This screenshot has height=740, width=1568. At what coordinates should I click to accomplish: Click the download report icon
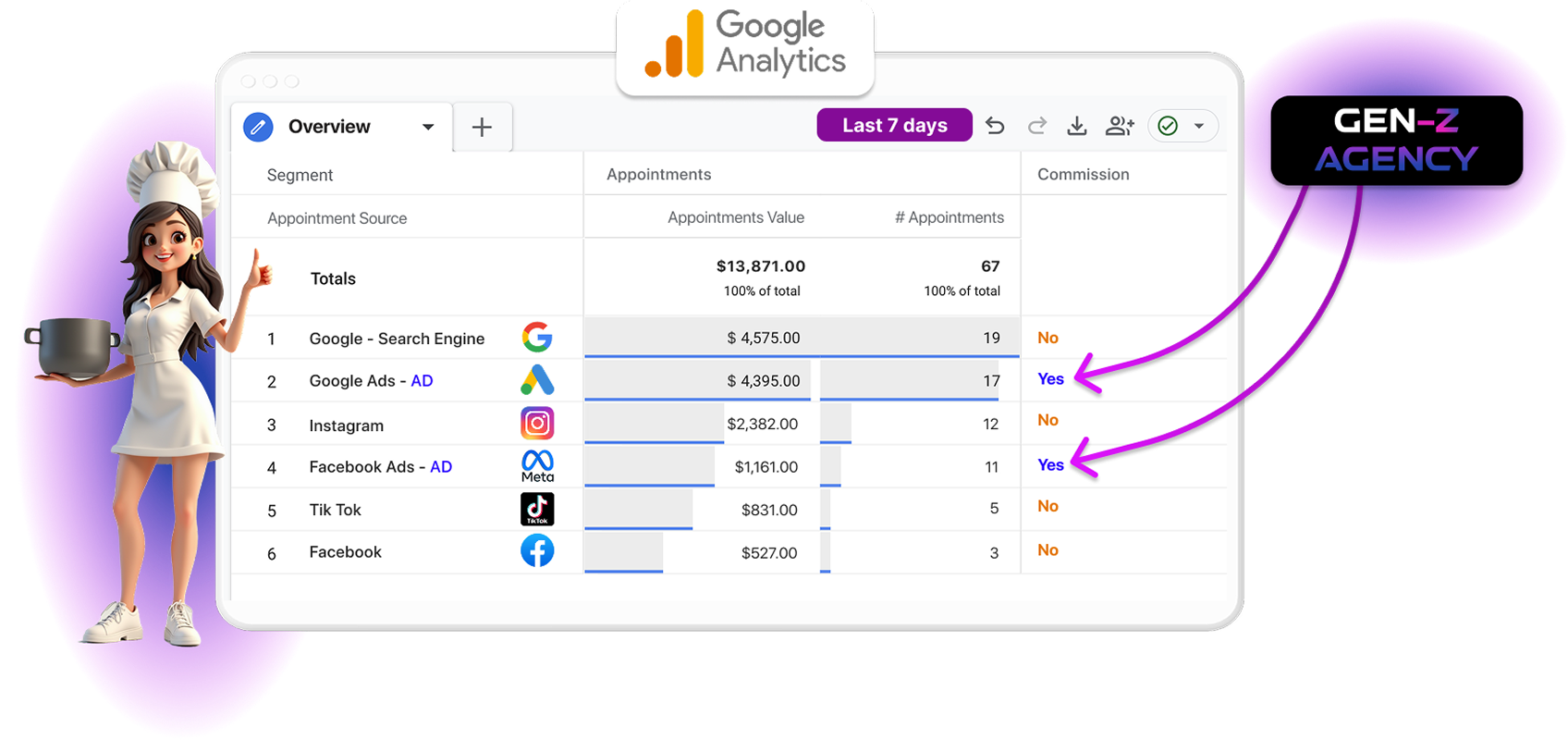1077,126
